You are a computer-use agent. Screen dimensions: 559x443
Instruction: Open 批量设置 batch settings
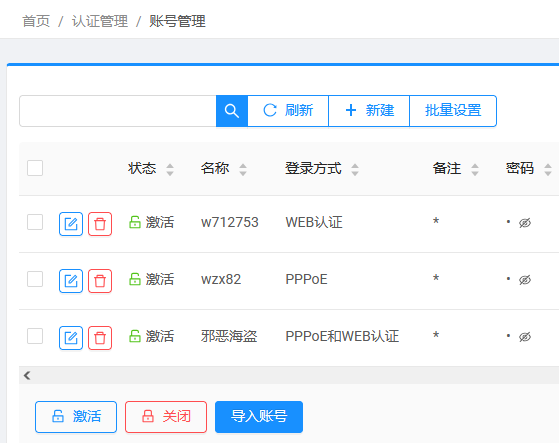click(453, 111)
